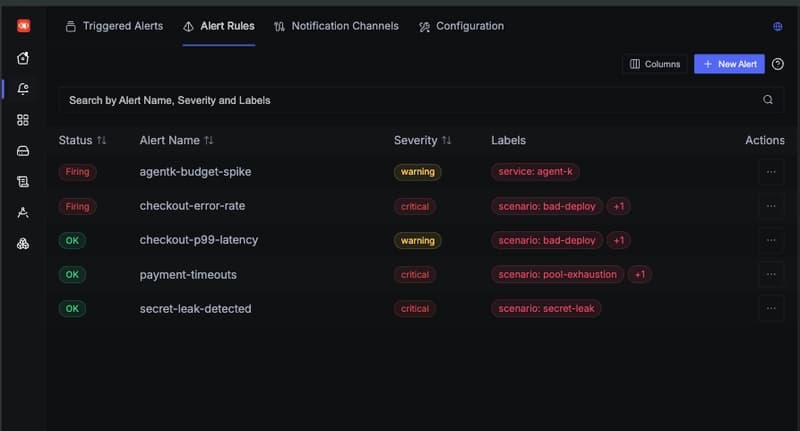Open the agentk-budget-spike alert

pos(195,172)
